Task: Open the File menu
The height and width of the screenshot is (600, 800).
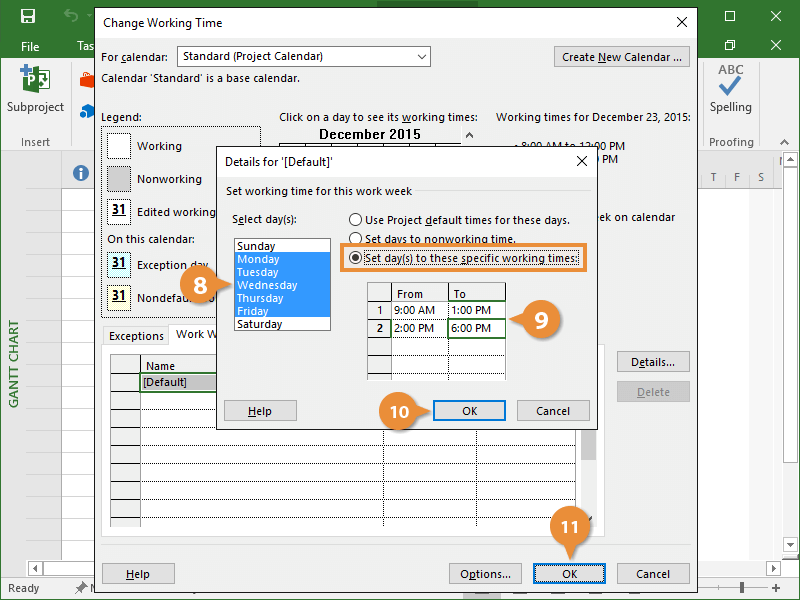Action: coord(30,46)
